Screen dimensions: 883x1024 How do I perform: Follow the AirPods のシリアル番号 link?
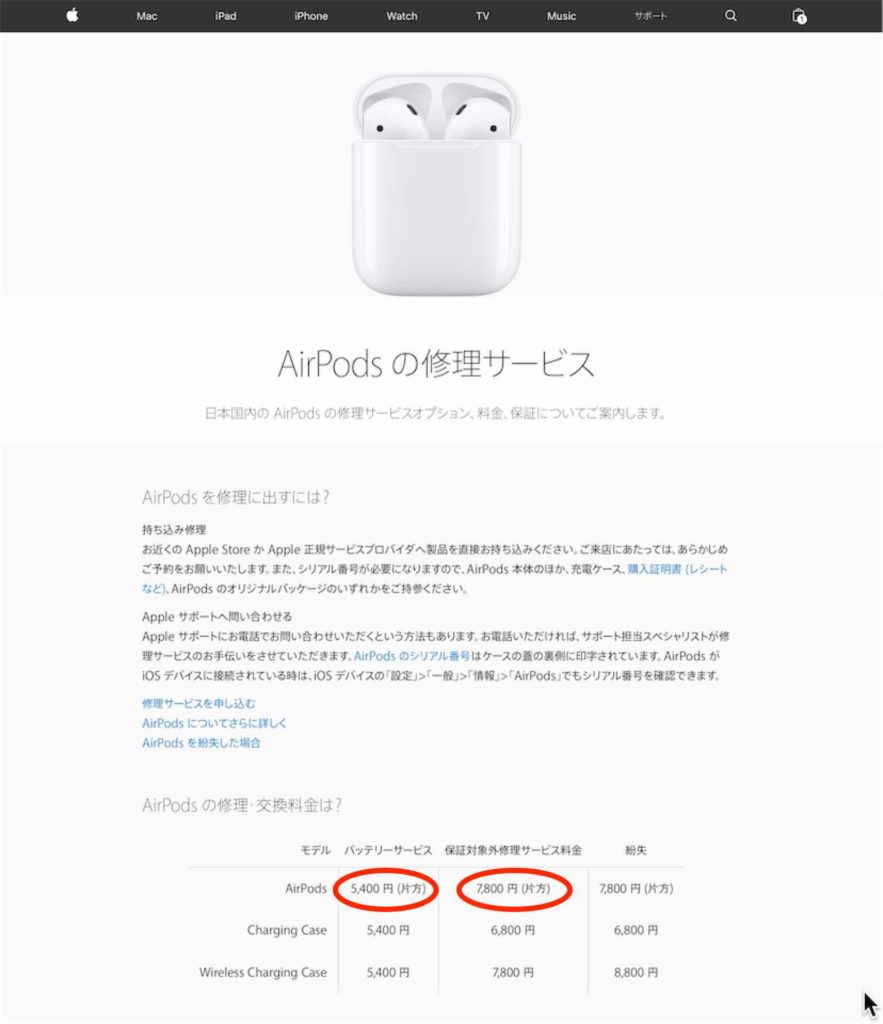pos(411,656)
